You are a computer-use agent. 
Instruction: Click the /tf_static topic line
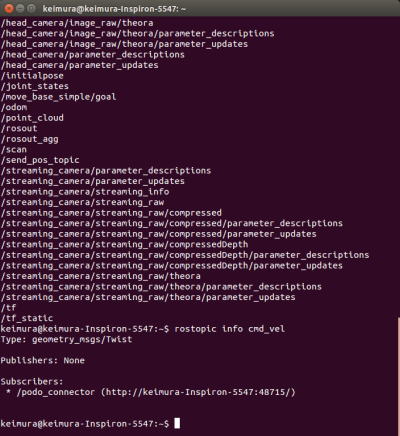(x=27, y=318)
